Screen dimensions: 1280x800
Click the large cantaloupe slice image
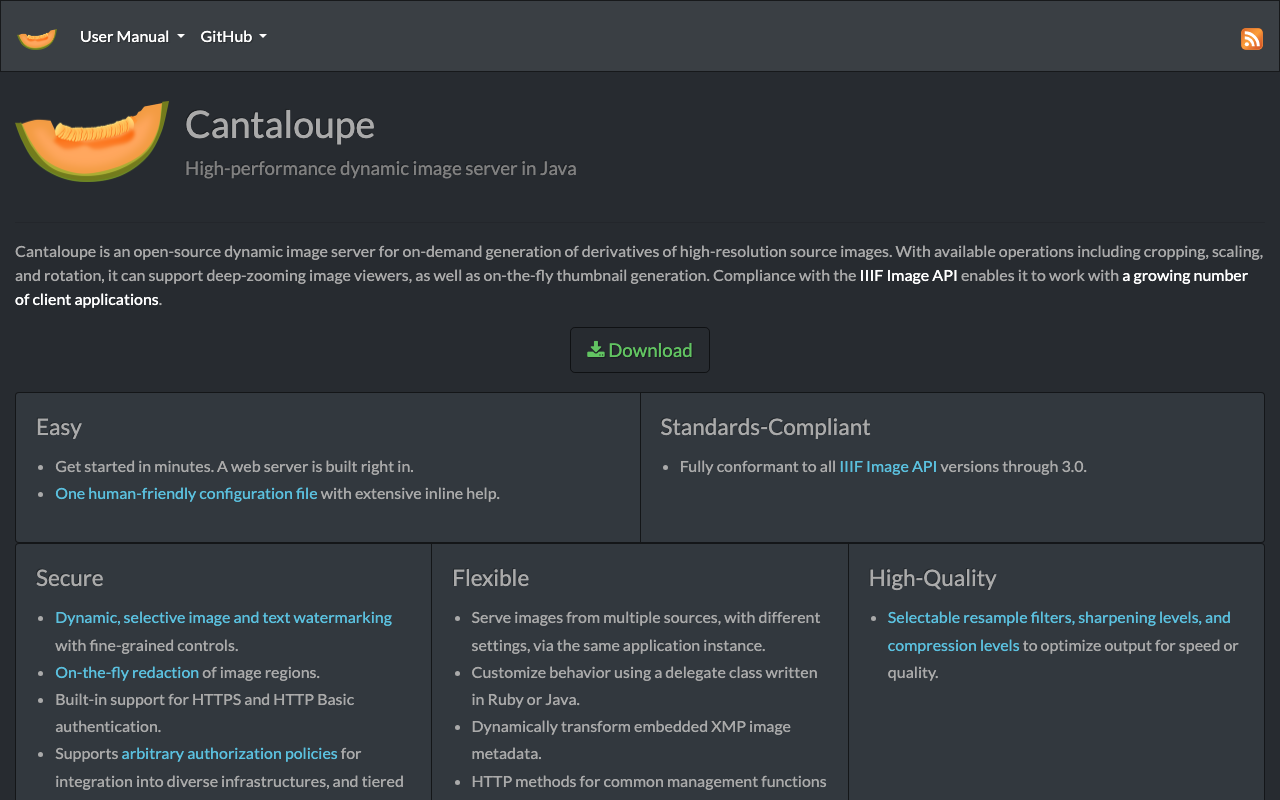click(92, 141)
